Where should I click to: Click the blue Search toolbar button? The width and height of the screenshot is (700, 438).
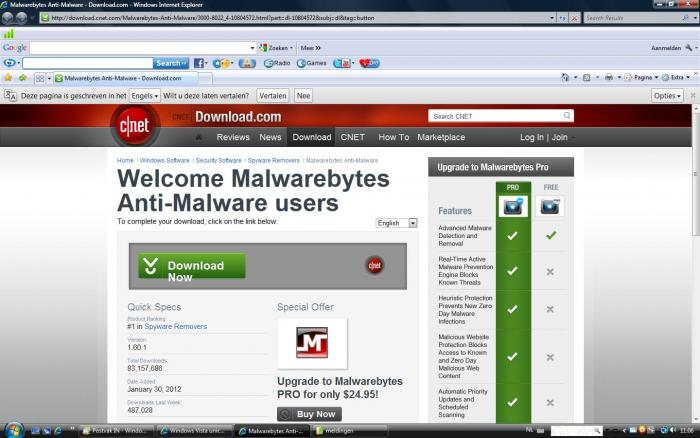pos(171,63)
